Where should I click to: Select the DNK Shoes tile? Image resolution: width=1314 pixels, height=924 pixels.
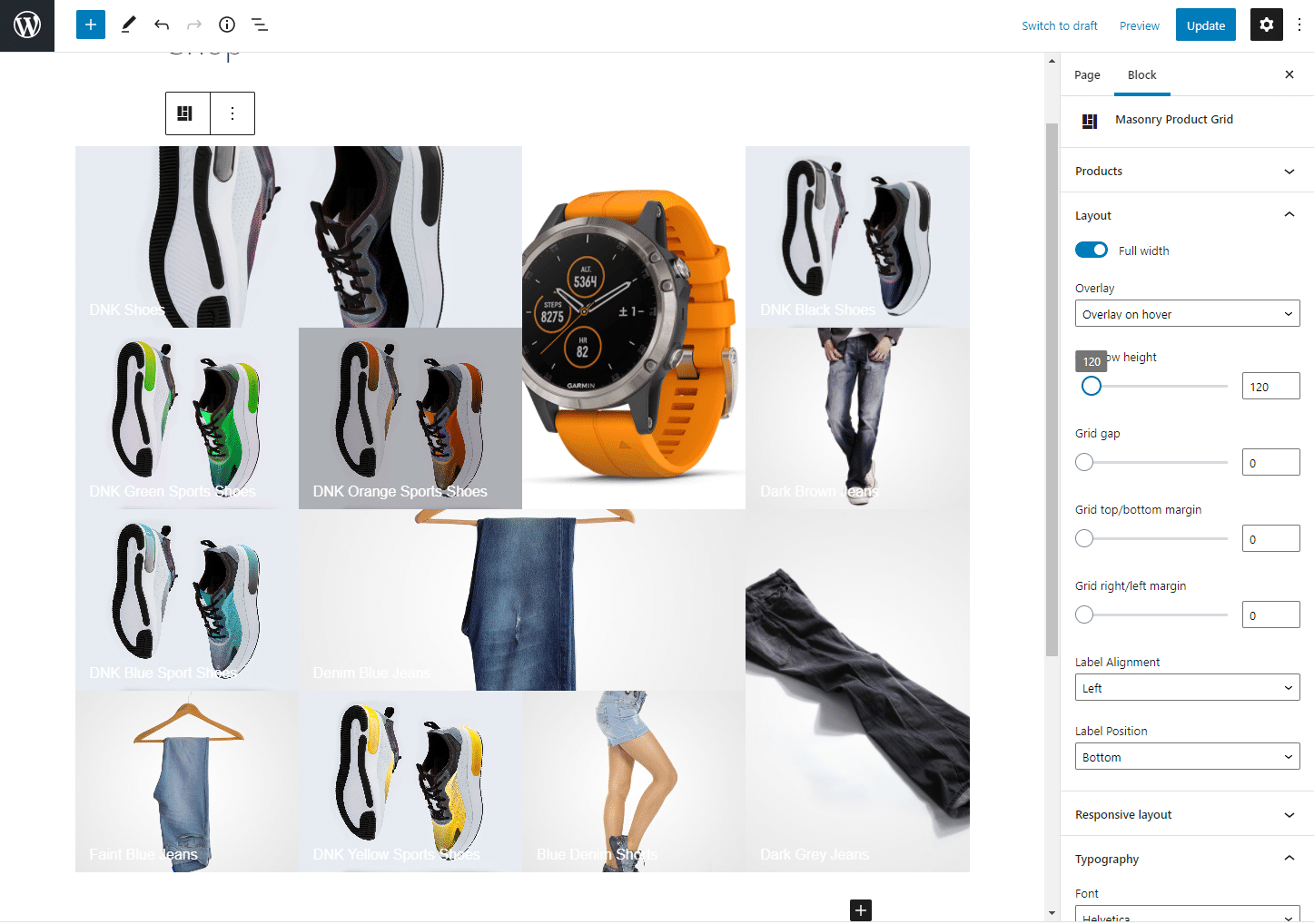[x=299, y=237]
